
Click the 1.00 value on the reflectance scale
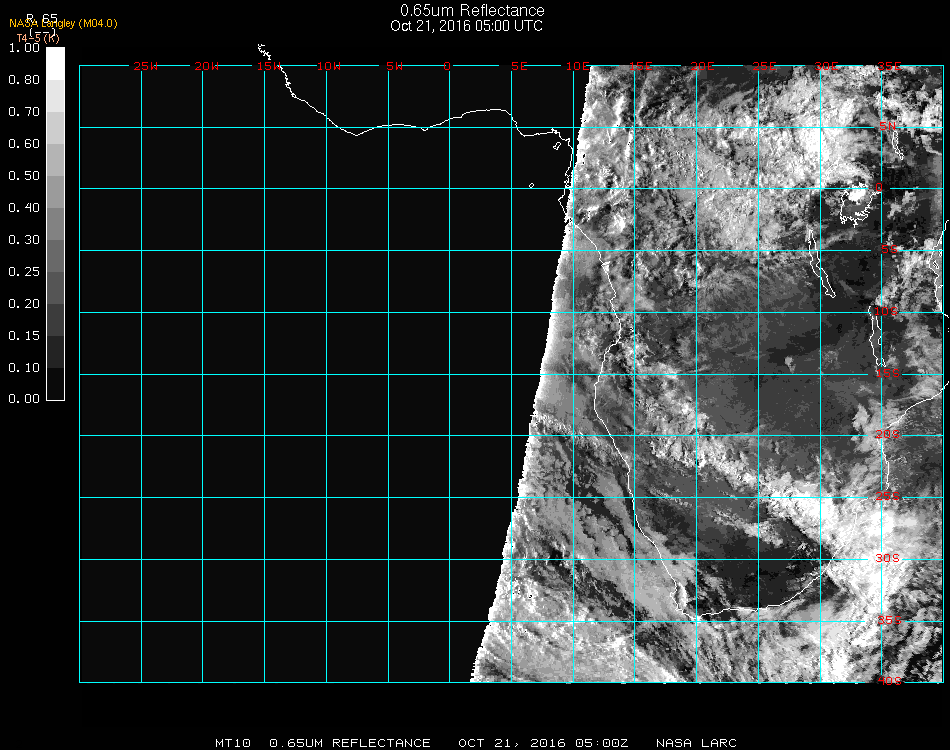tap(24, 48)
